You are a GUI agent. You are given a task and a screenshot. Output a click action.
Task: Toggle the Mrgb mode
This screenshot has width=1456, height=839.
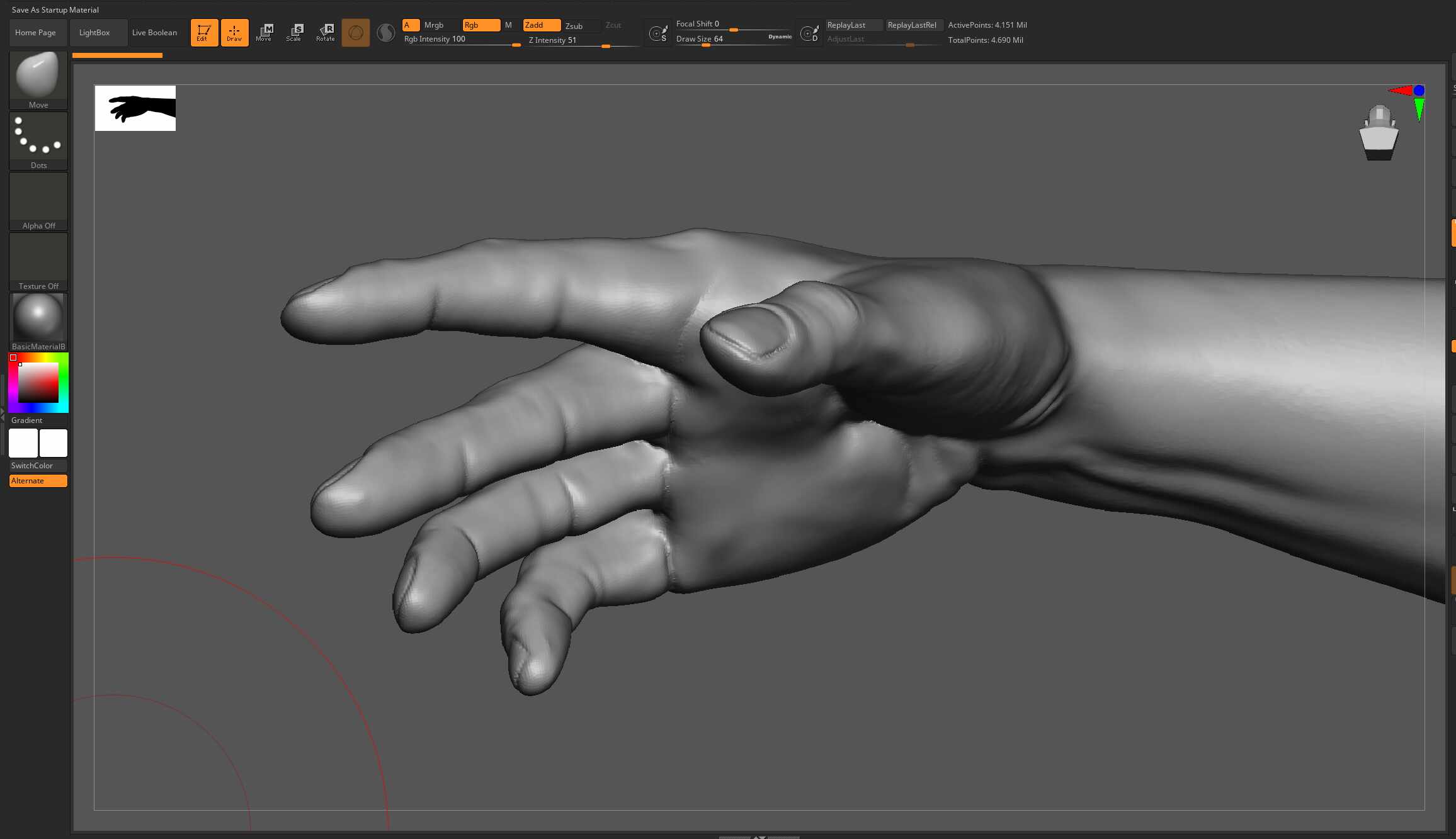[x=440, y=25]
